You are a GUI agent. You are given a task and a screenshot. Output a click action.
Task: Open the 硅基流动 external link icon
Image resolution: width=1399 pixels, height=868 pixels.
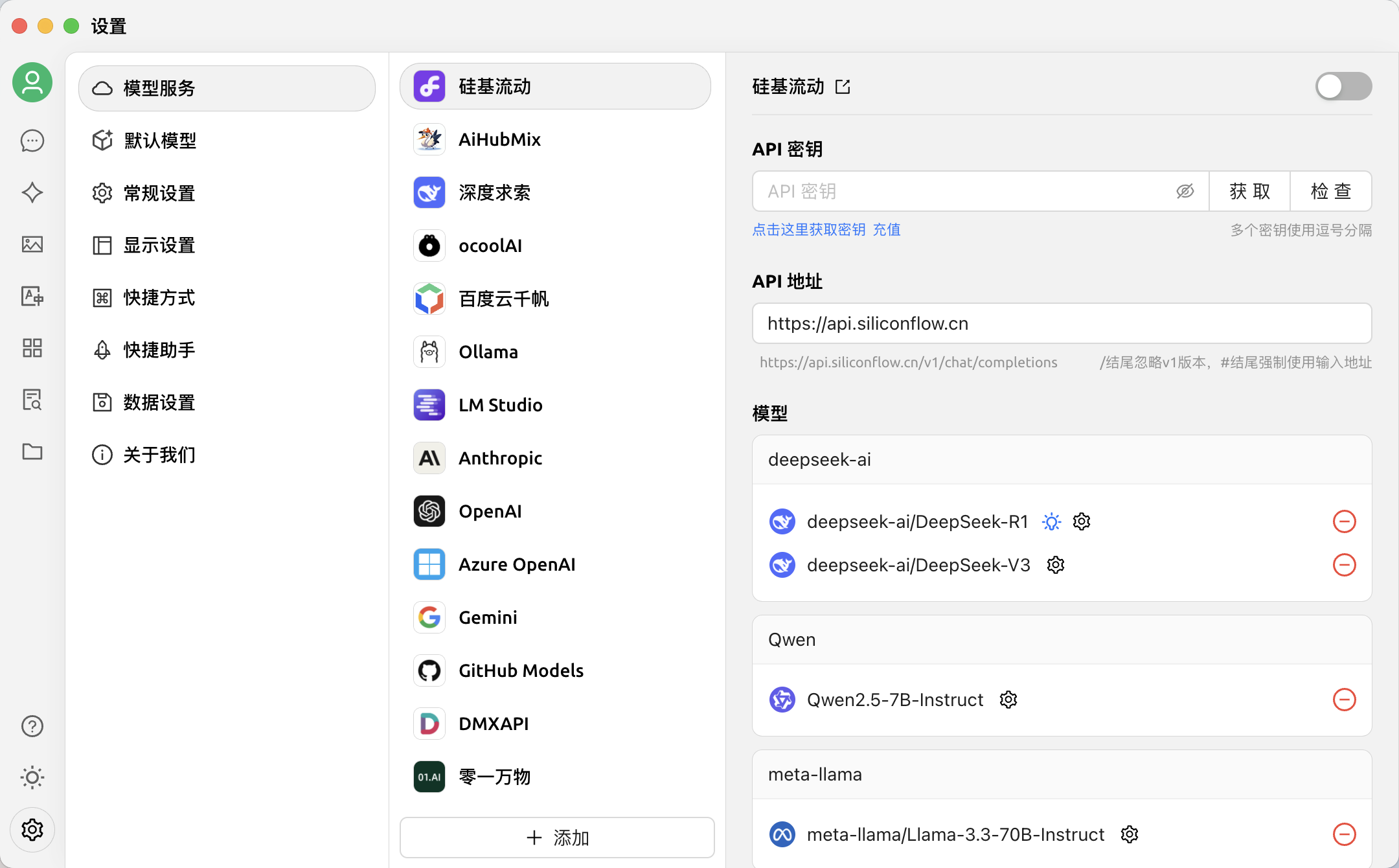tap(843, 86)
